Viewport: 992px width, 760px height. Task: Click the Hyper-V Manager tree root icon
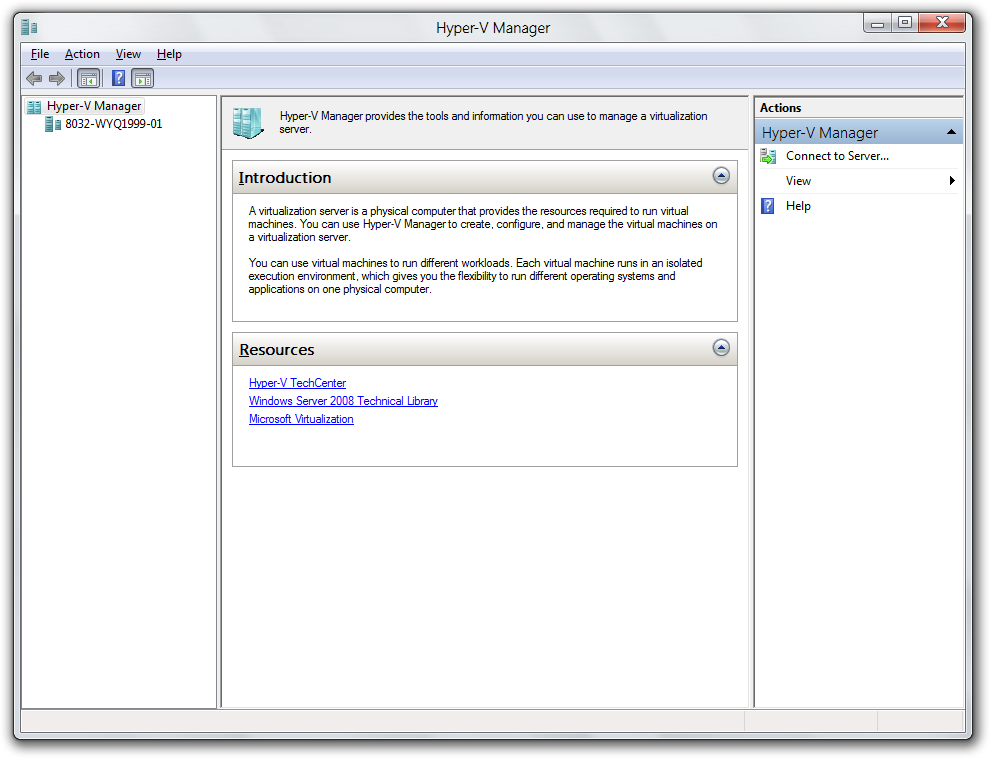(34, 106)
